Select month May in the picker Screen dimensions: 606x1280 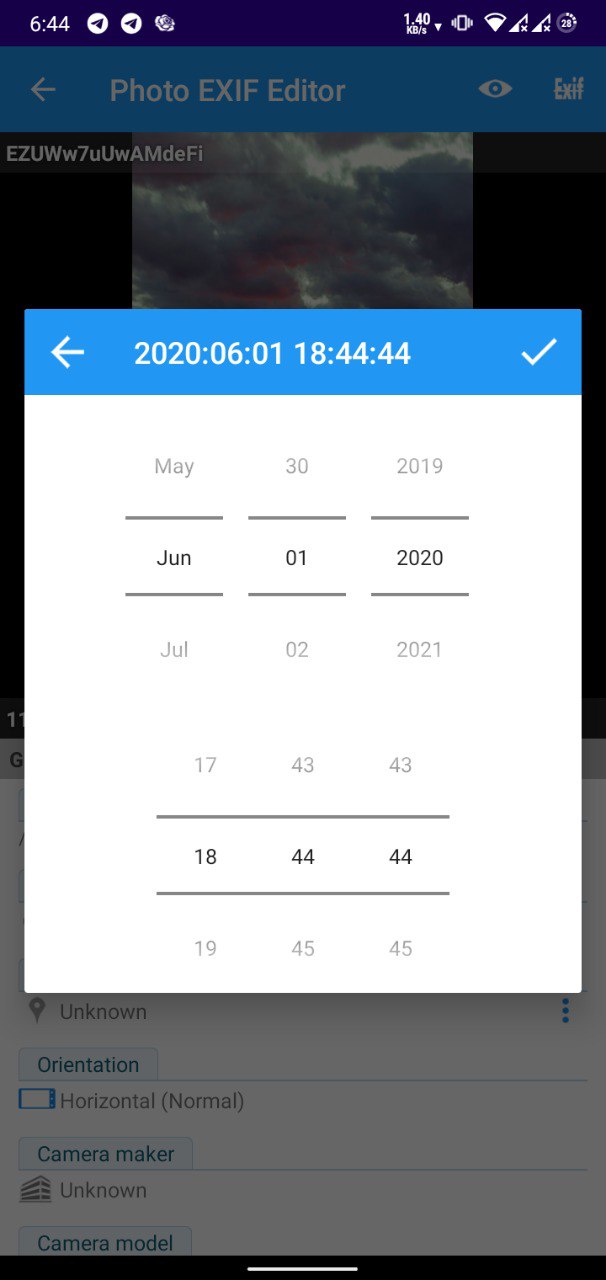[174, 466]
